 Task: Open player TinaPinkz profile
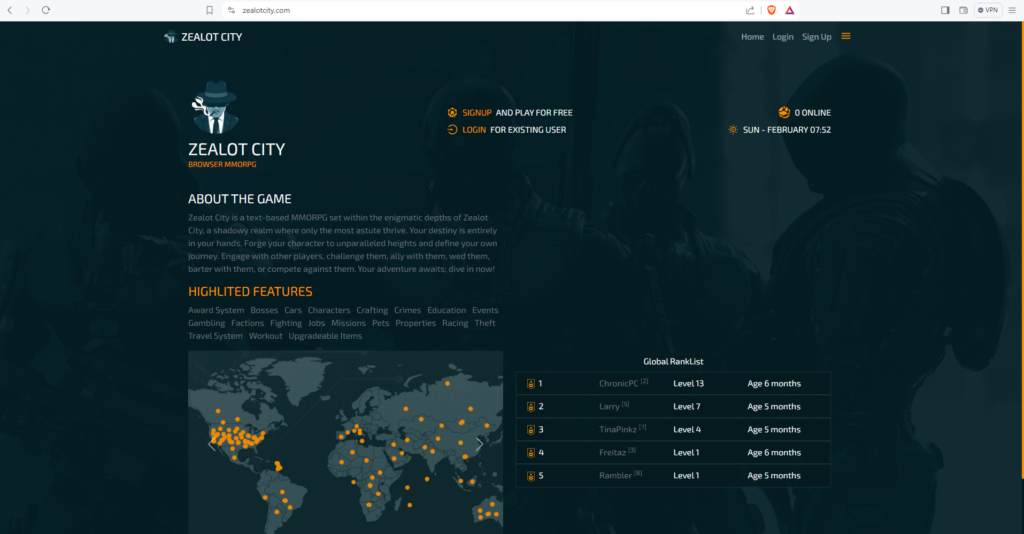(618, 430)
